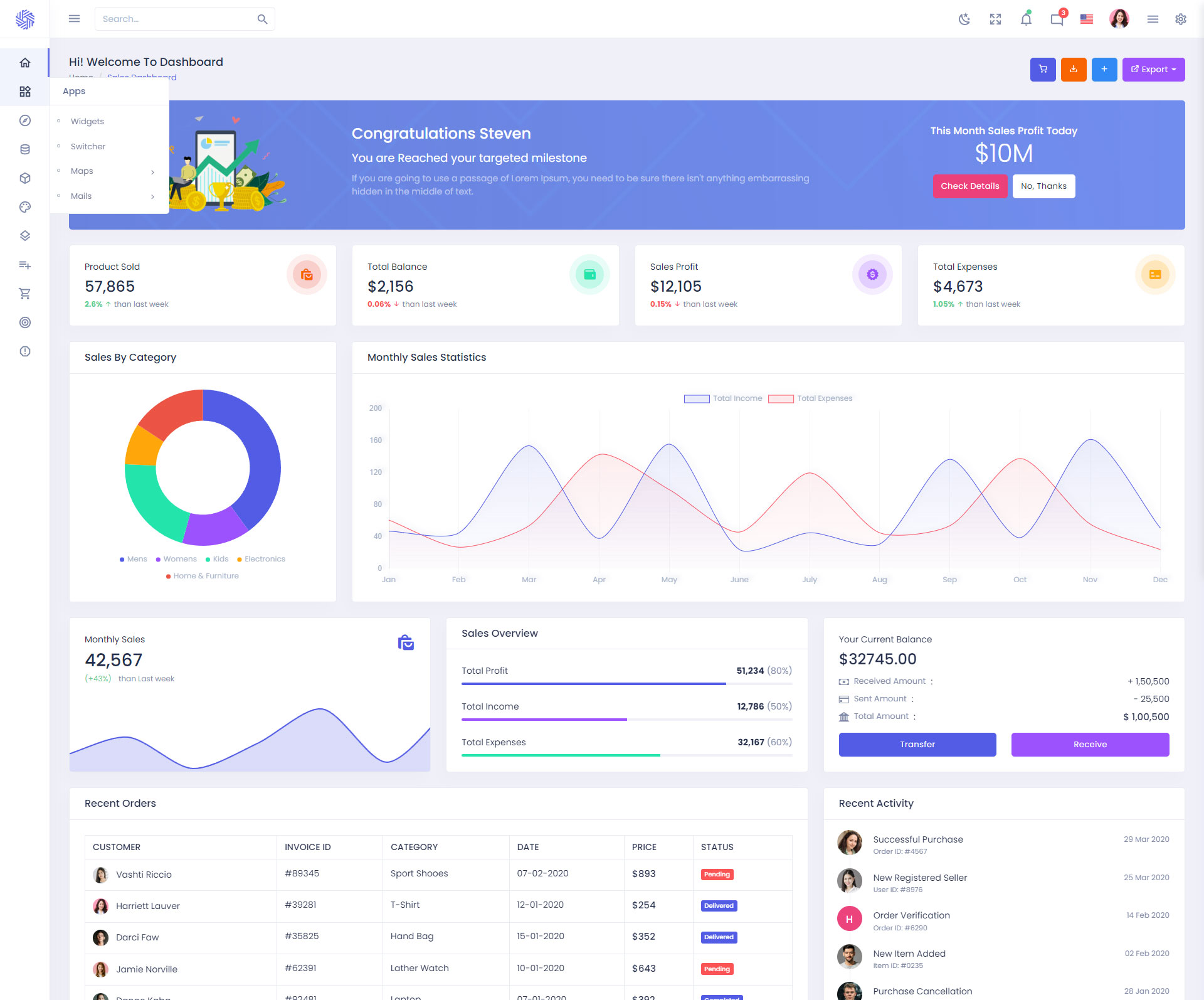1204x1000 pixels.
Task: Toggle sidebar with hamburger menu icon
Action: (x=74, y=19)
